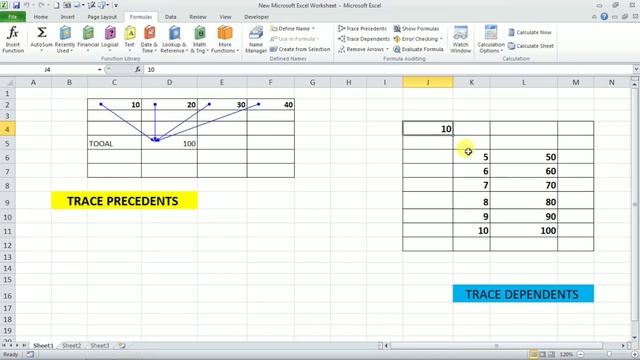The width and height of the screenshot is (640, 360).
Task: Click the TRACE PRECEDENTS yellow label
Action: click(124, 201)
